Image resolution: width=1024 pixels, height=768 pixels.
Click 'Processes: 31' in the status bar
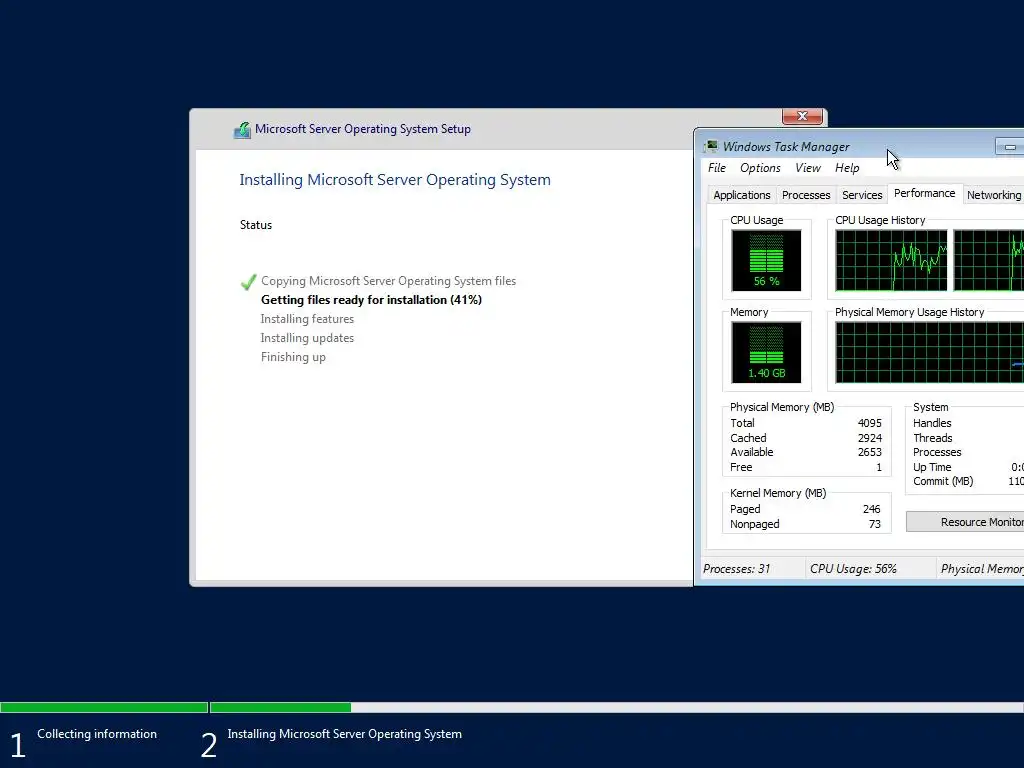[x=736, y=569]
